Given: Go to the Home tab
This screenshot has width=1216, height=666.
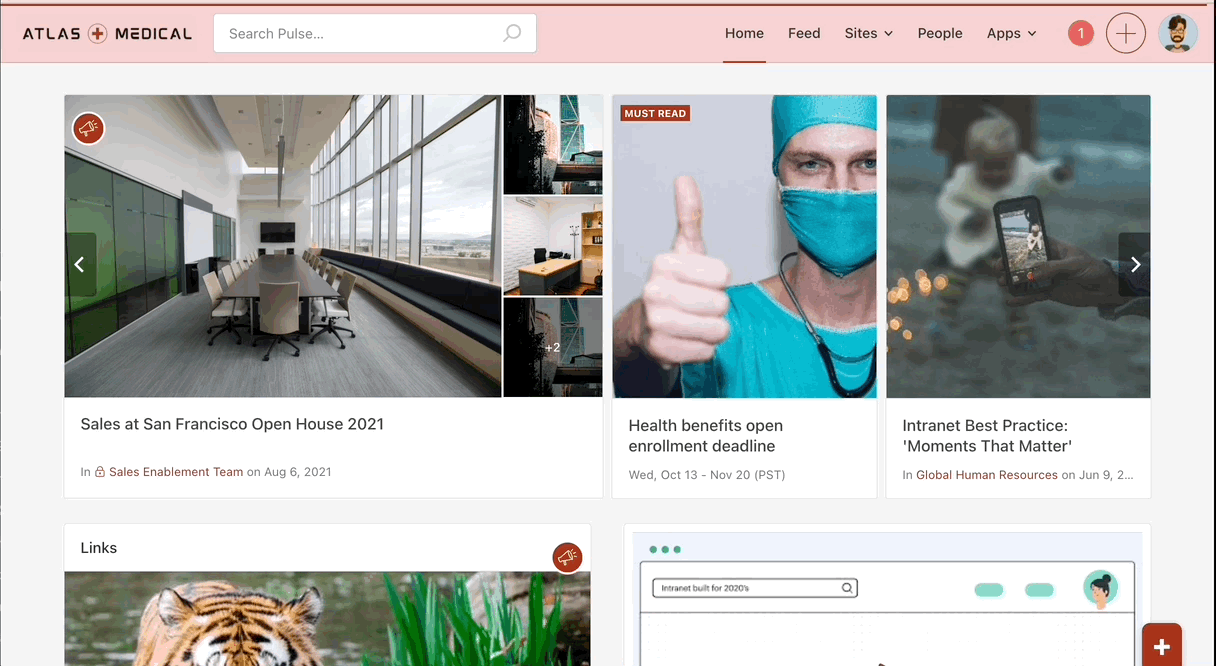Looking at the screenshot, I should [x=744, y=33].
